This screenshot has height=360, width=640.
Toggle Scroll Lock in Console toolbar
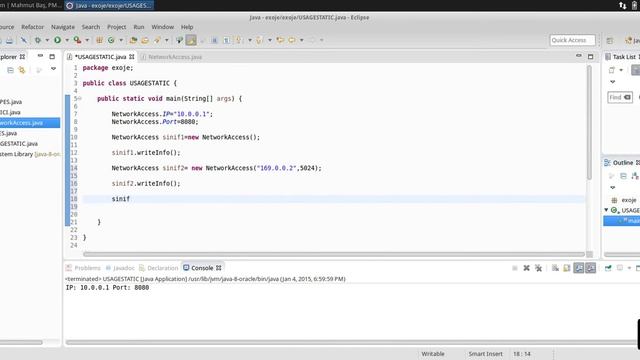pyautogui.click(x=567, y=268)
